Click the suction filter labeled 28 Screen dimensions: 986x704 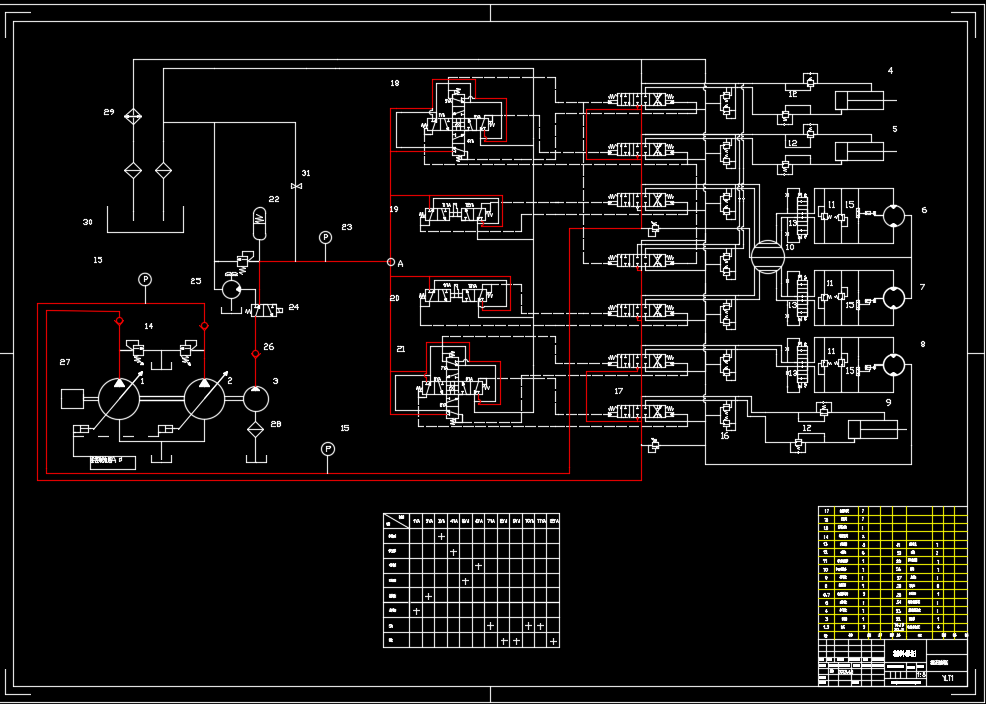(x=256, y=429)
